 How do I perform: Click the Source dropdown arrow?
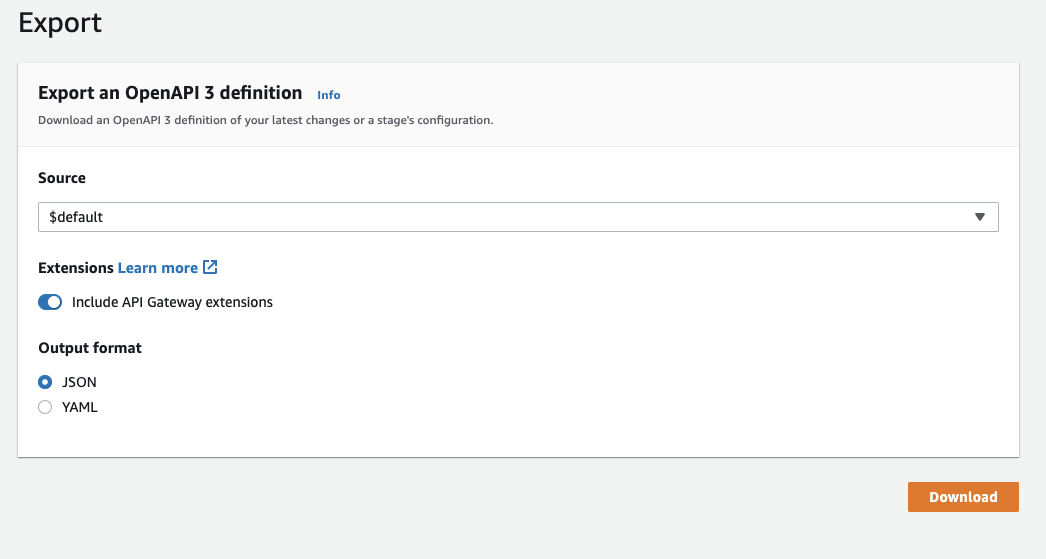pyautogui.click(x=980, y=217)
